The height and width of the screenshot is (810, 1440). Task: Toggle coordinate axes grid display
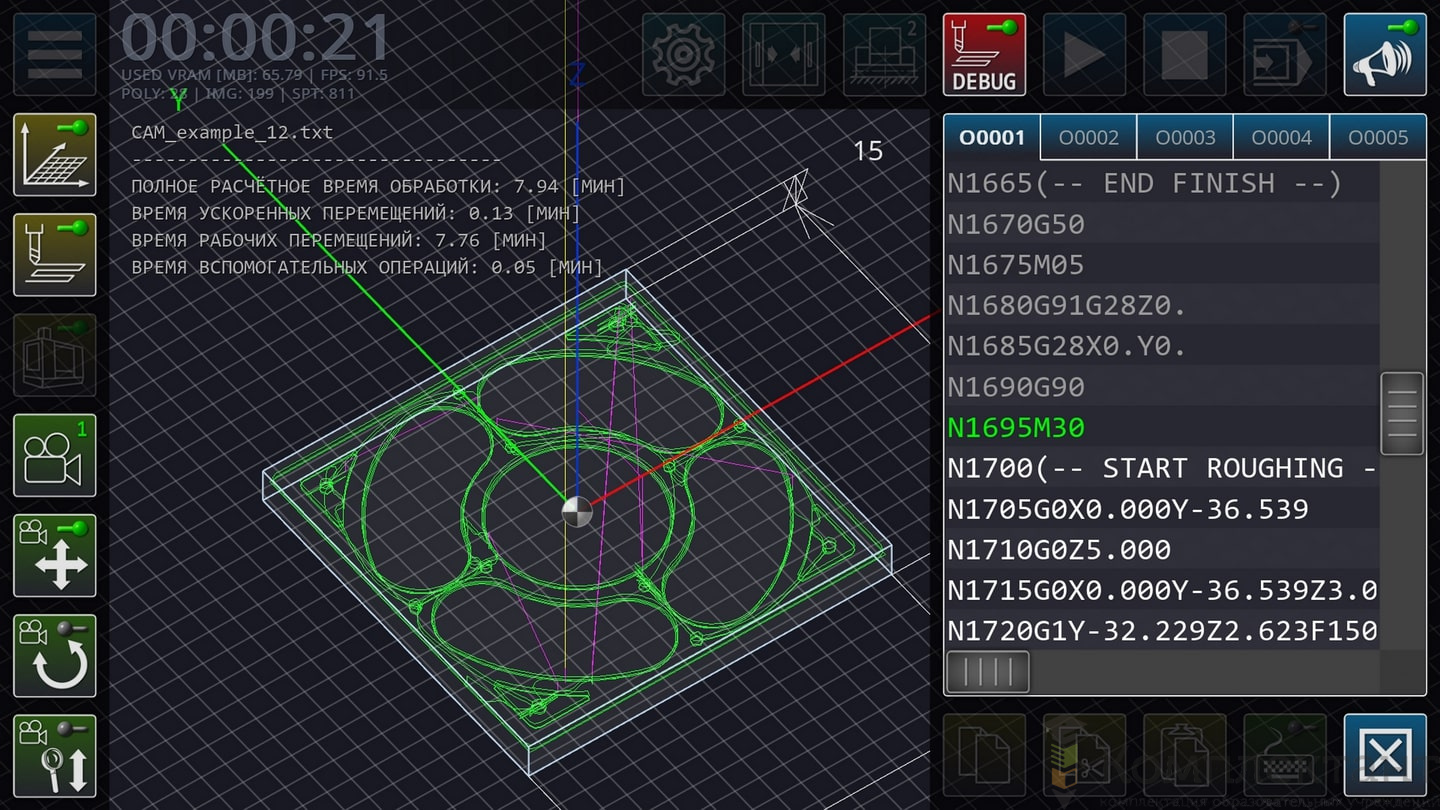tap(54, 154)
